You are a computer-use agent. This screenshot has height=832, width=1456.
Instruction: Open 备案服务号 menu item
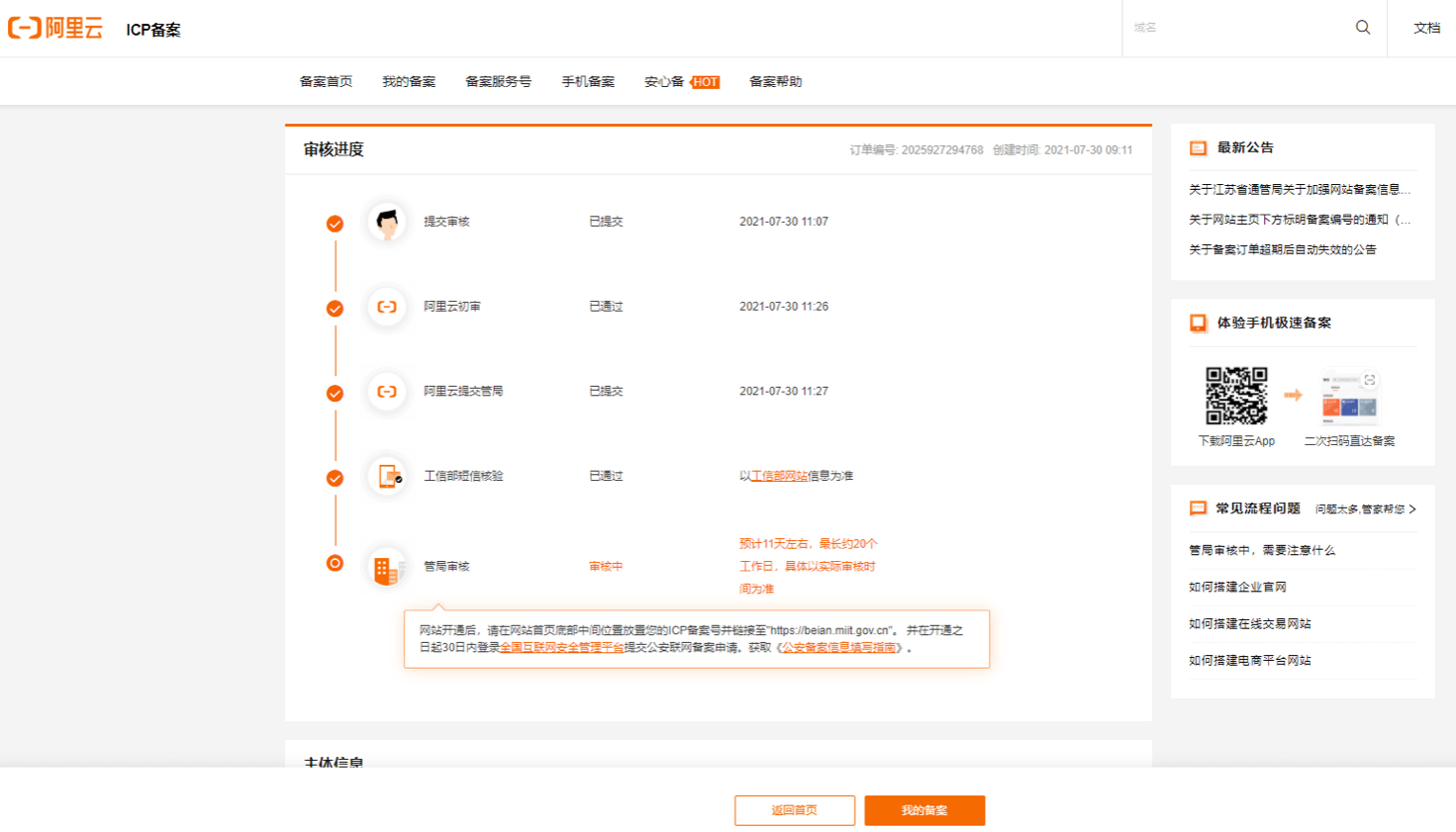pos(498,82)
